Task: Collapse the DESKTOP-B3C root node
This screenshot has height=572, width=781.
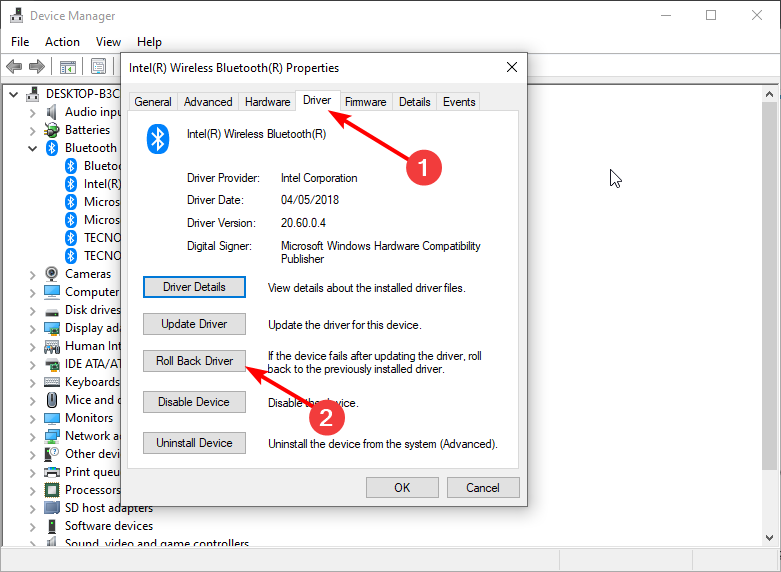Action: click(13, 94)
